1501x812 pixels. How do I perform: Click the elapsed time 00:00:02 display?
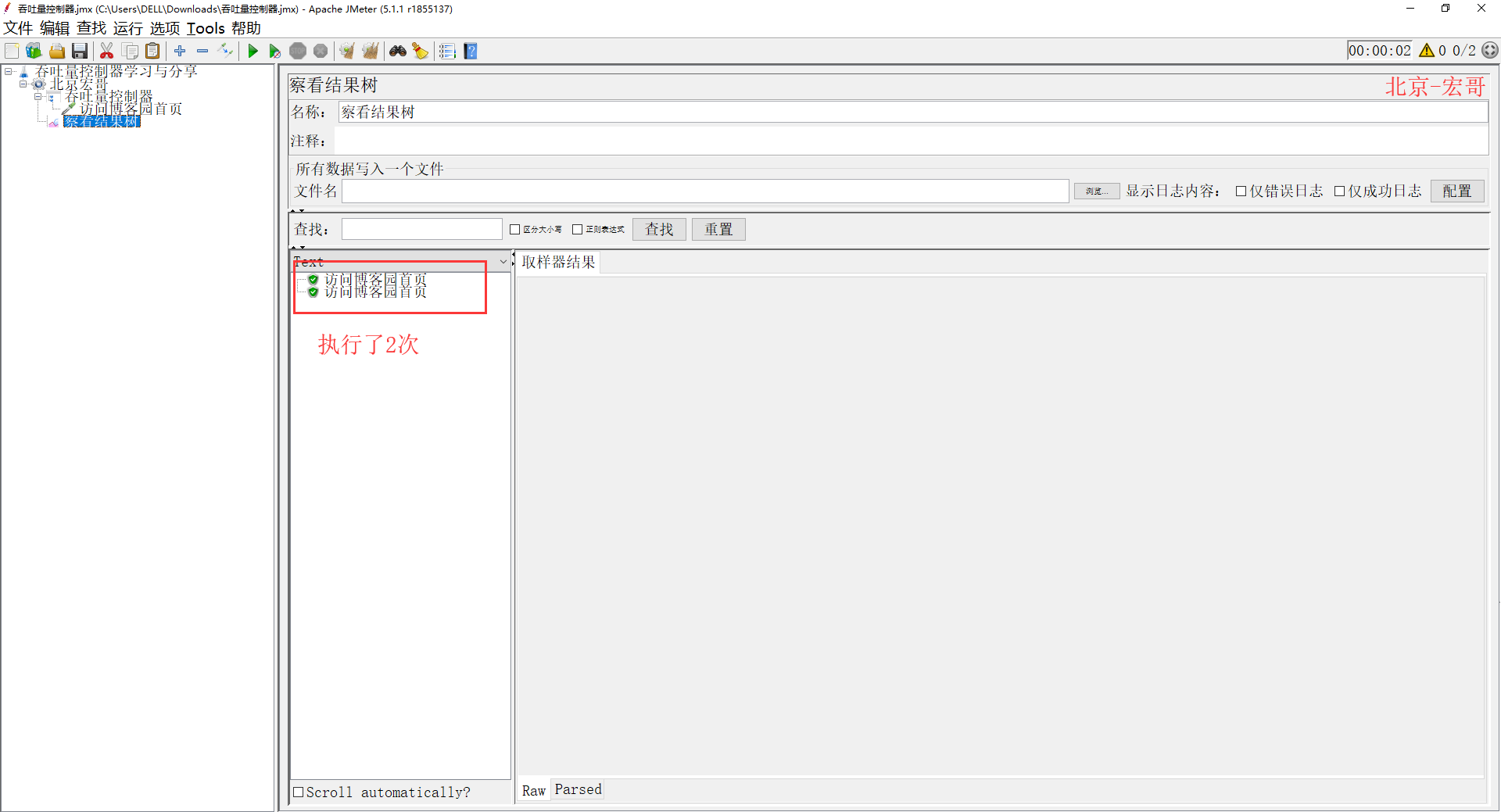tap(1380, 51)
